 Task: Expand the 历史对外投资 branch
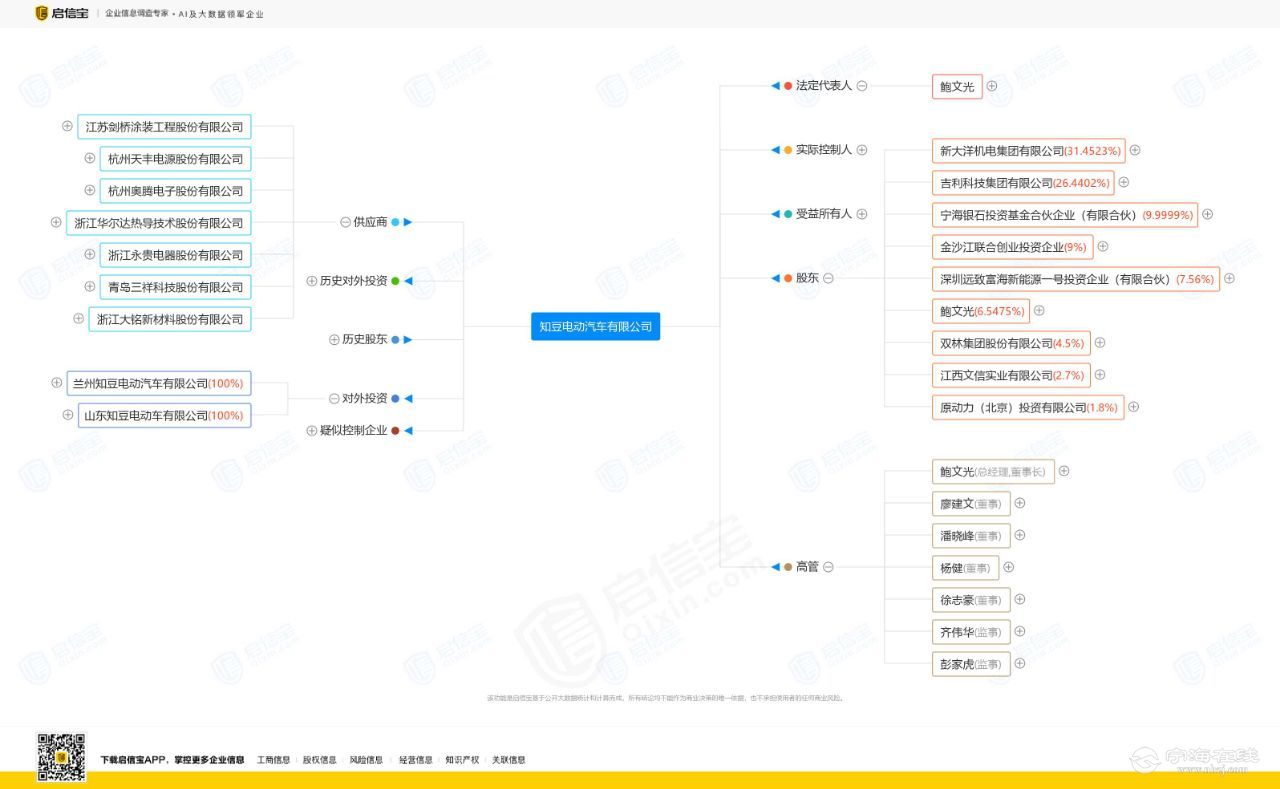(312, 281)
